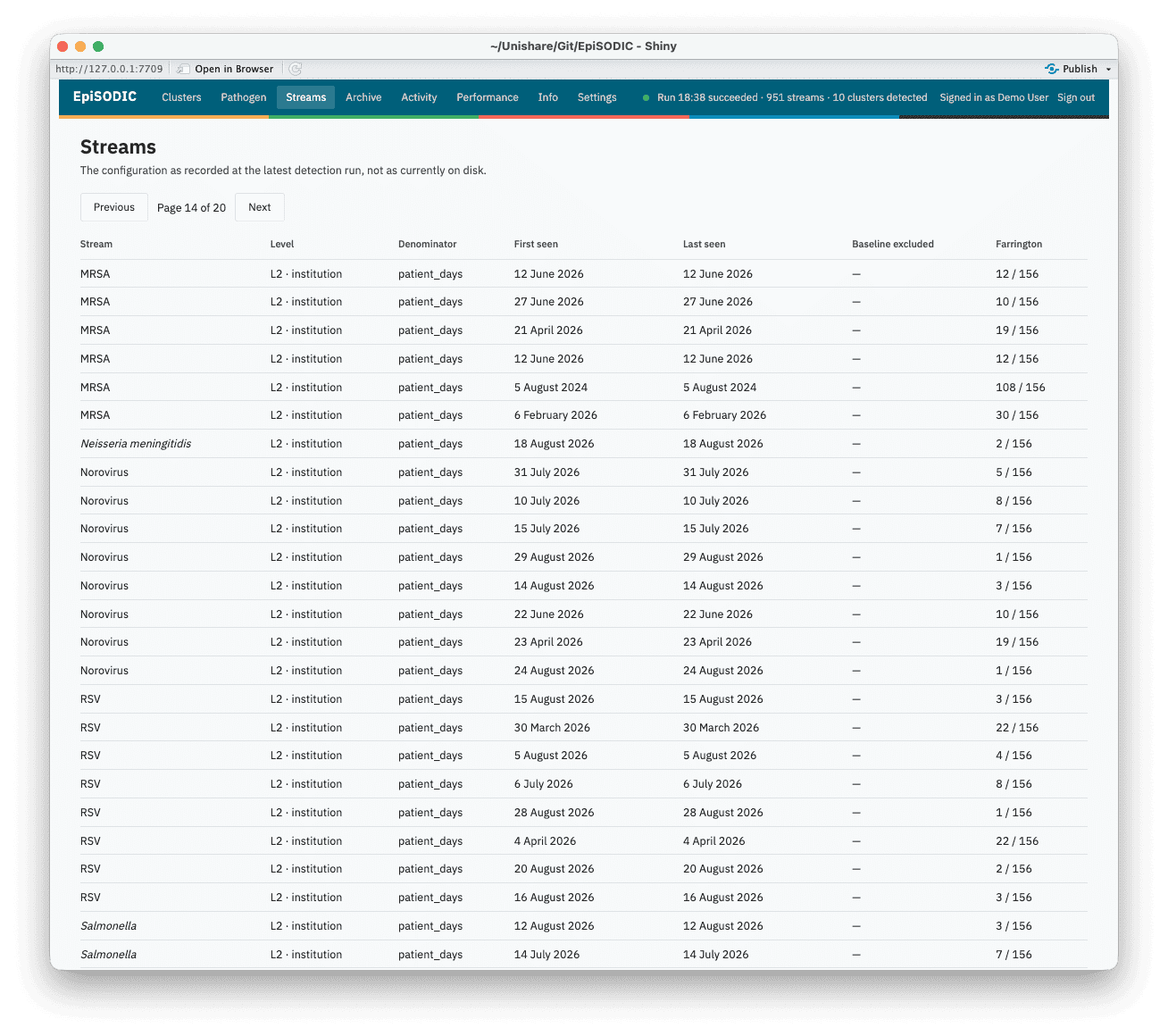Click the URL address field
The height and width of the screenshot is (1036, 1168).
[110, 69]
